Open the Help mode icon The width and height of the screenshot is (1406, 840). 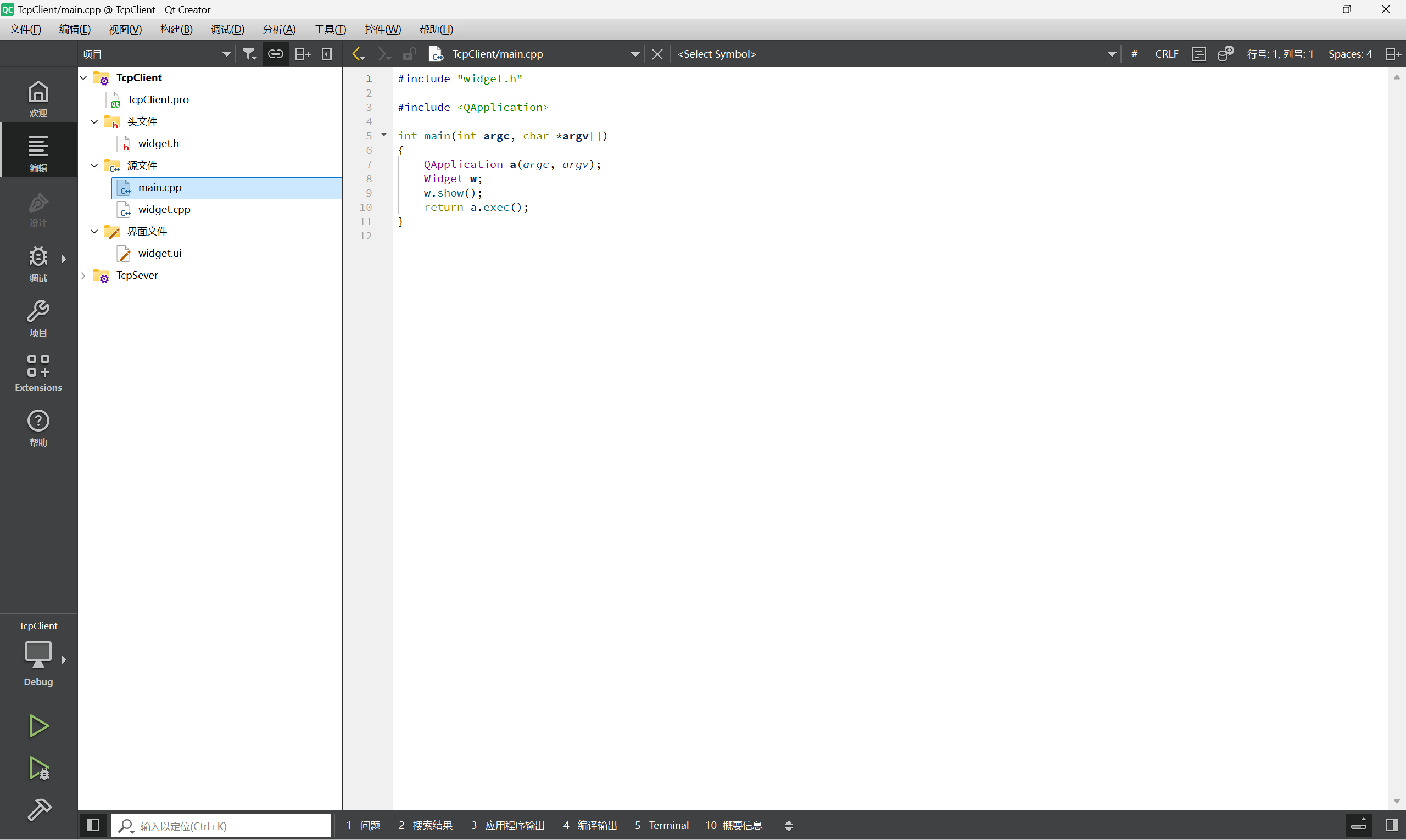[38, 428]
